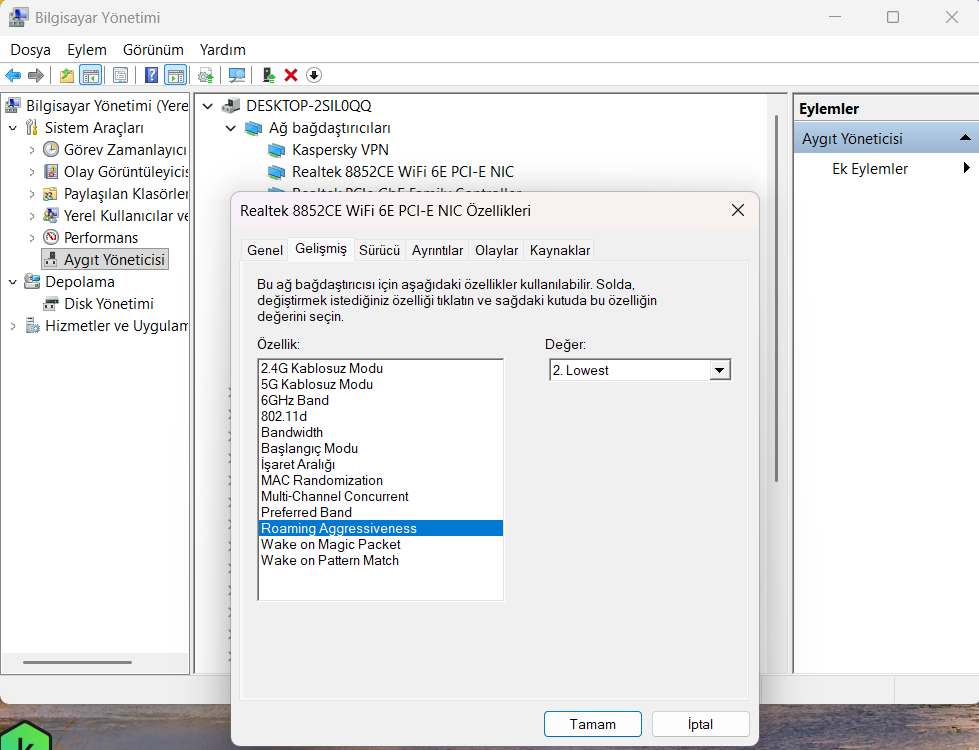Collapse the Depolama tree node

(x=12, y=282)
